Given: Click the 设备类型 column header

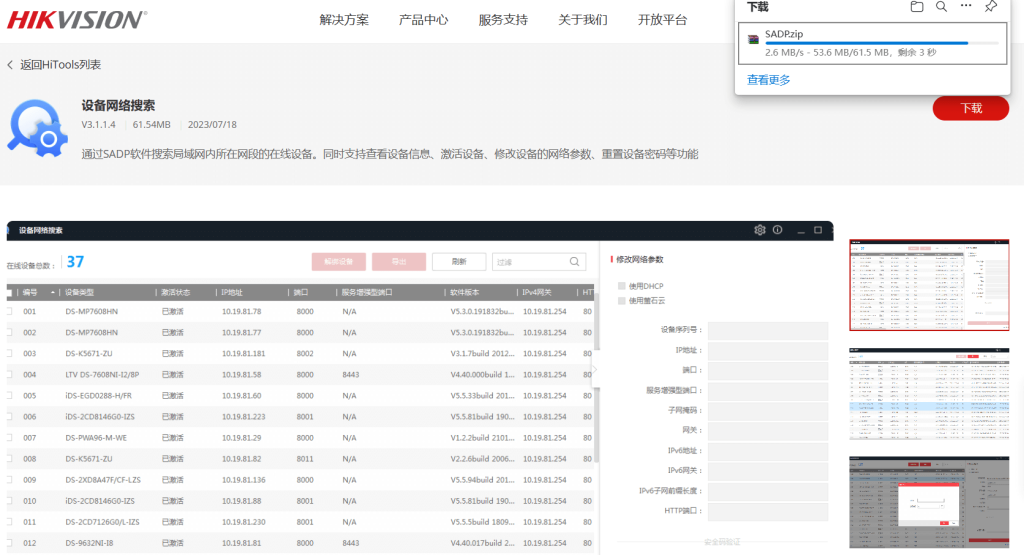Looking at the screenshot, I should point(79,293).
